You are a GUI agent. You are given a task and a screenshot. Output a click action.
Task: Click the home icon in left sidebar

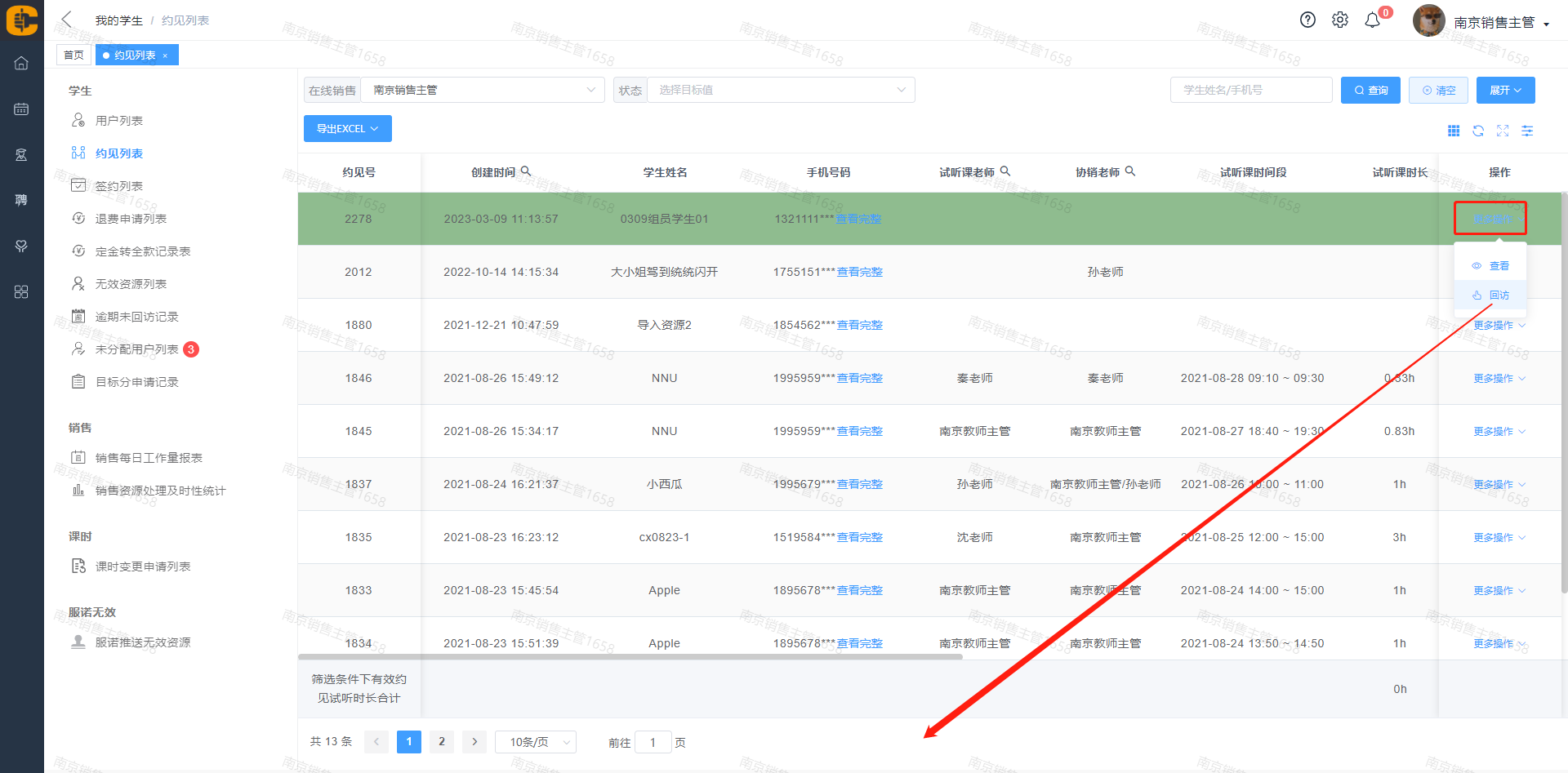(x=21, y=64)
